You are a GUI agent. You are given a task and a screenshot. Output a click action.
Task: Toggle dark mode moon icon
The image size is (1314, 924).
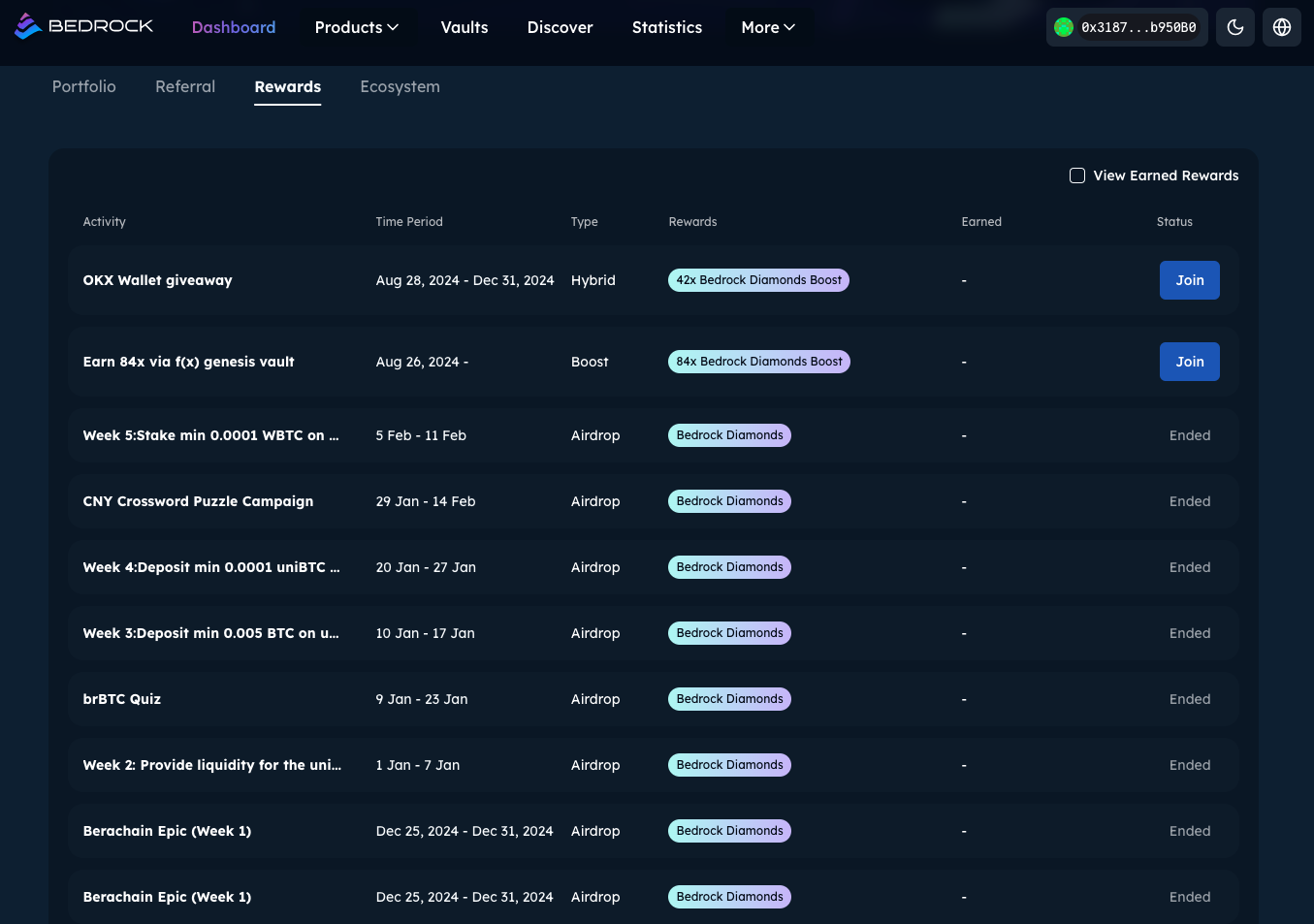(1234, 27)
